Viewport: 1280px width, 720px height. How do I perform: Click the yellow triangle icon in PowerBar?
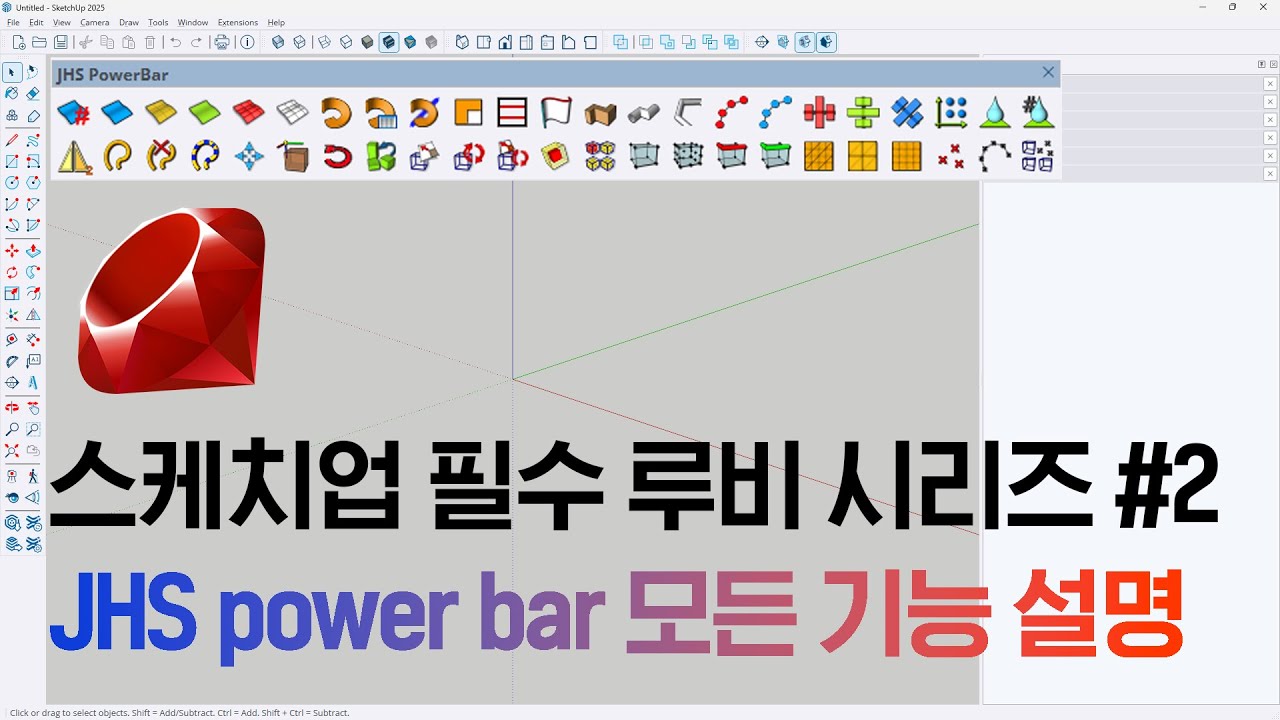[x=74, y=156]
